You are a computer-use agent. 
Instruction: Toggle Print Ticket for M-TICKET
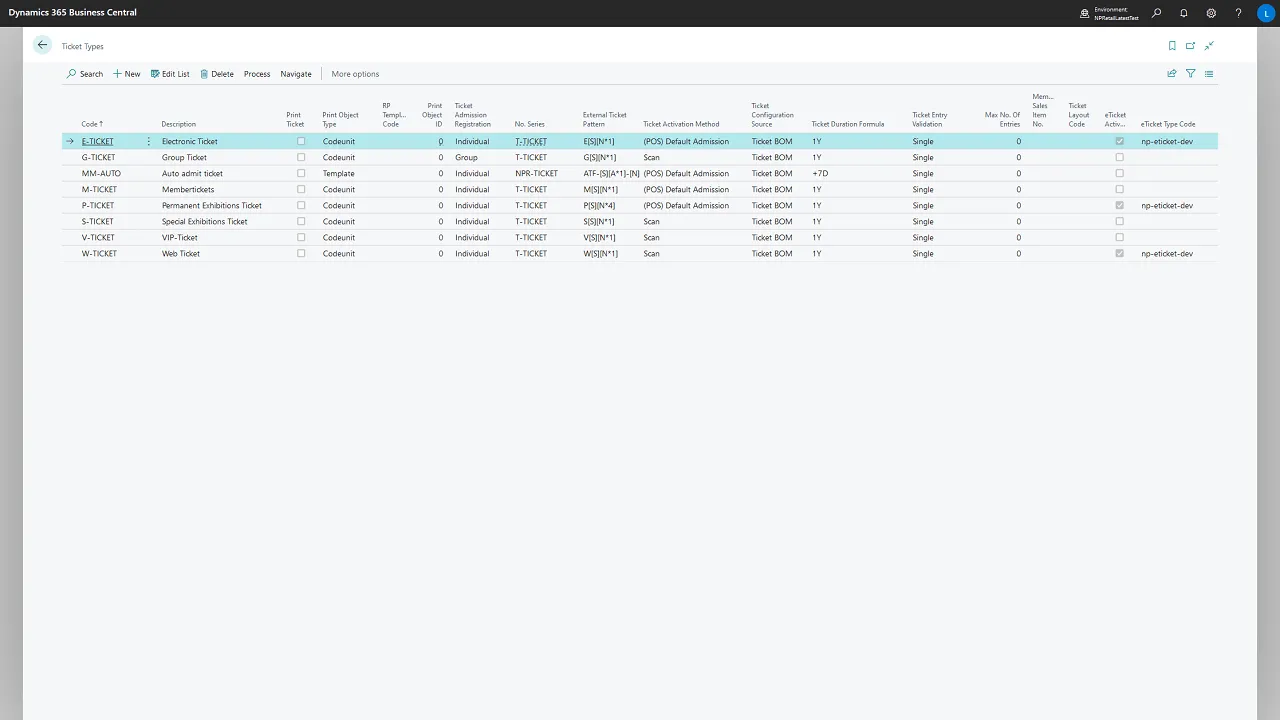(x=301, y=190)
